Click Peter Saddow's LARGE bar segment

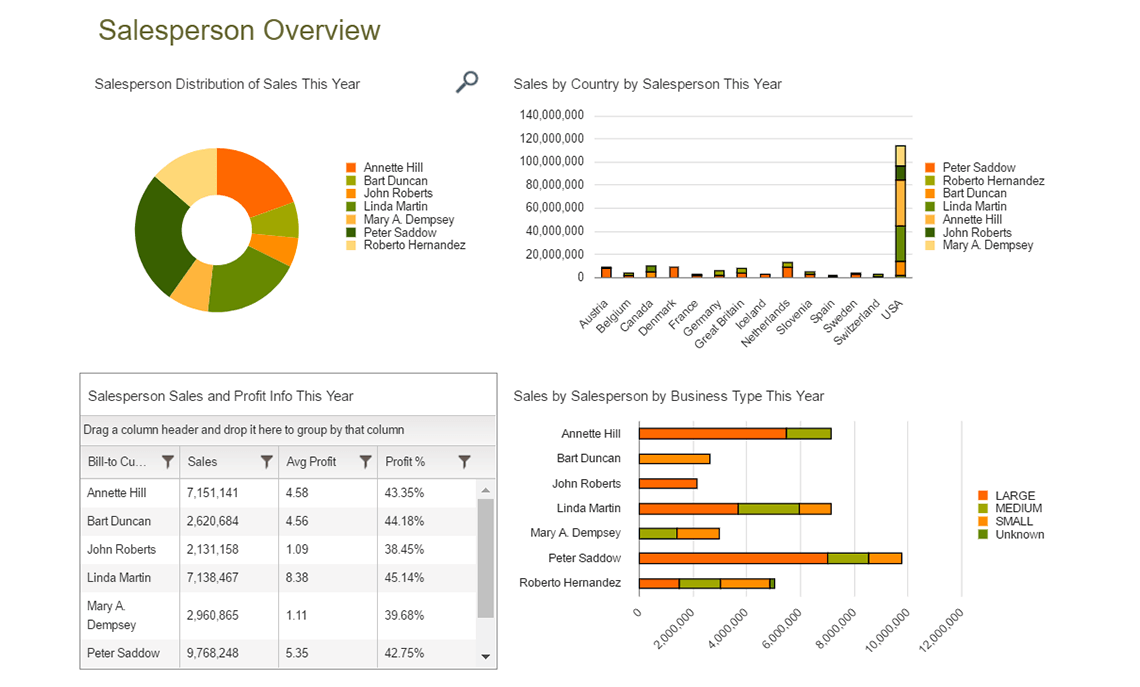pyautogui.click(x=733, y=558)
